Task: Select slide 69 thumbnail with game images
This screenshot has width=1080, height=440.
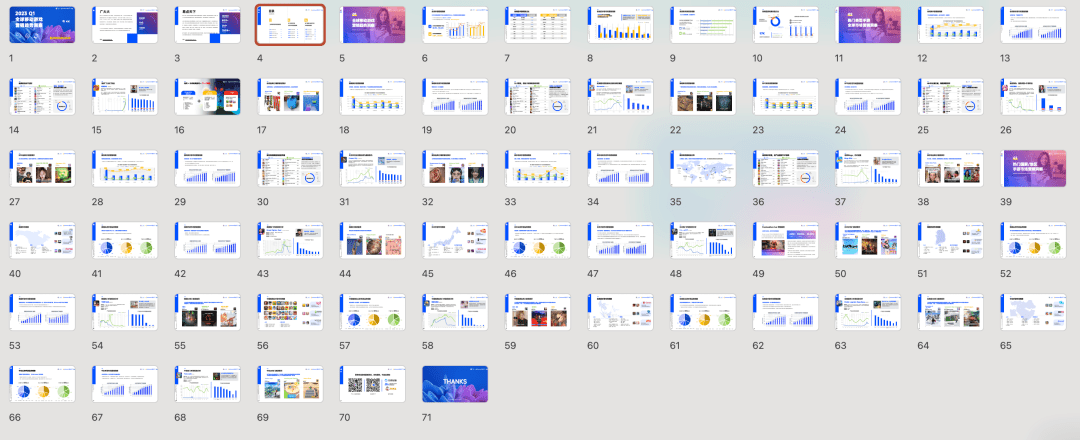Action: coord(290,384)
